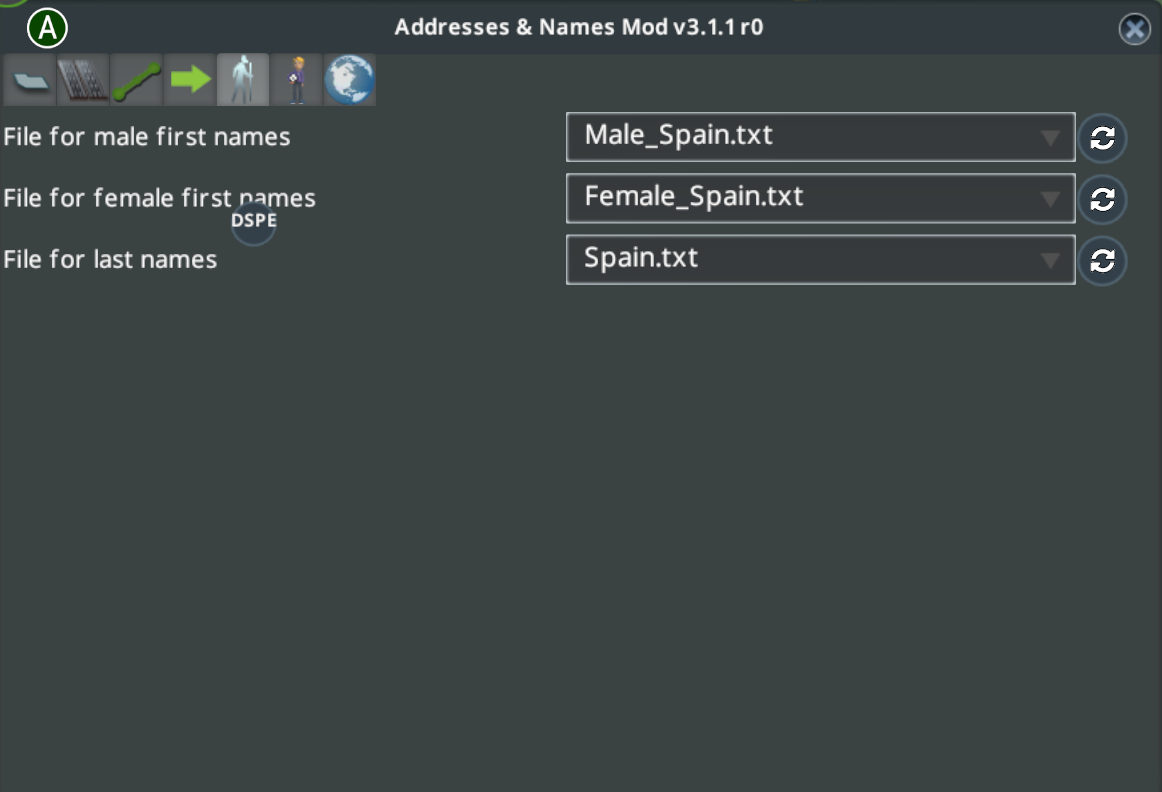Click the 'File for male first names' label
Screen dimensions: 1162x792
point(147,137)
